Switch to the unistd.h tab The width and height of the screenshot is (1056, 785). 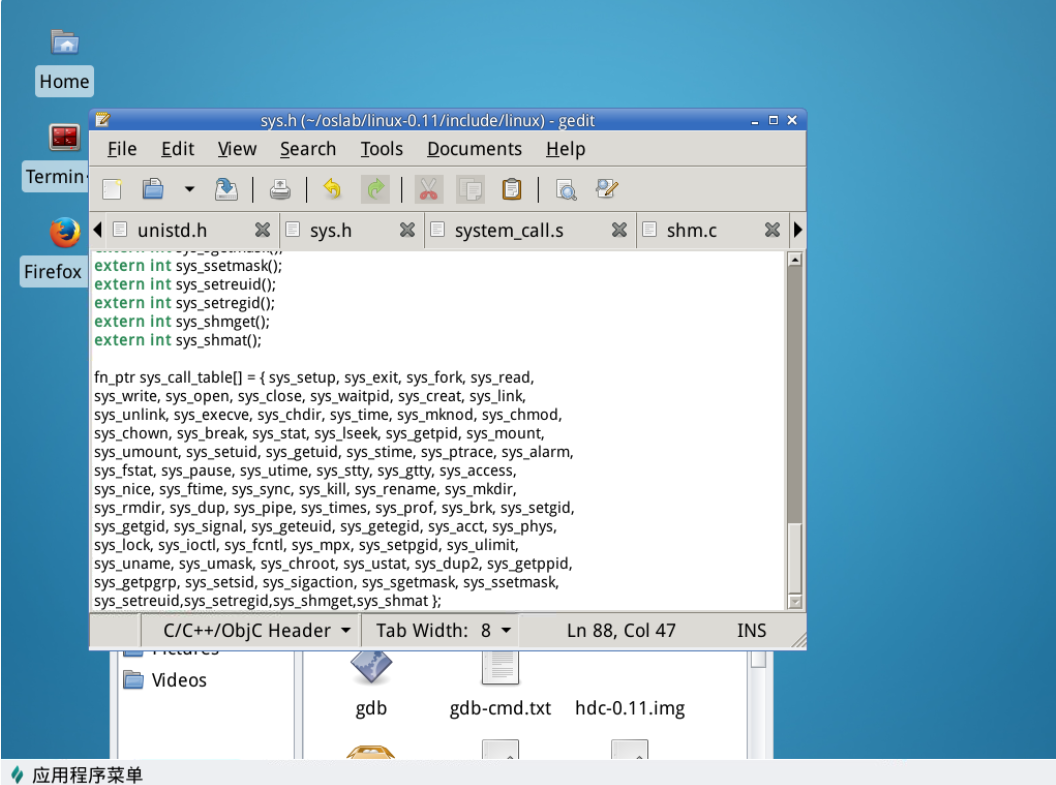[171, 231]
